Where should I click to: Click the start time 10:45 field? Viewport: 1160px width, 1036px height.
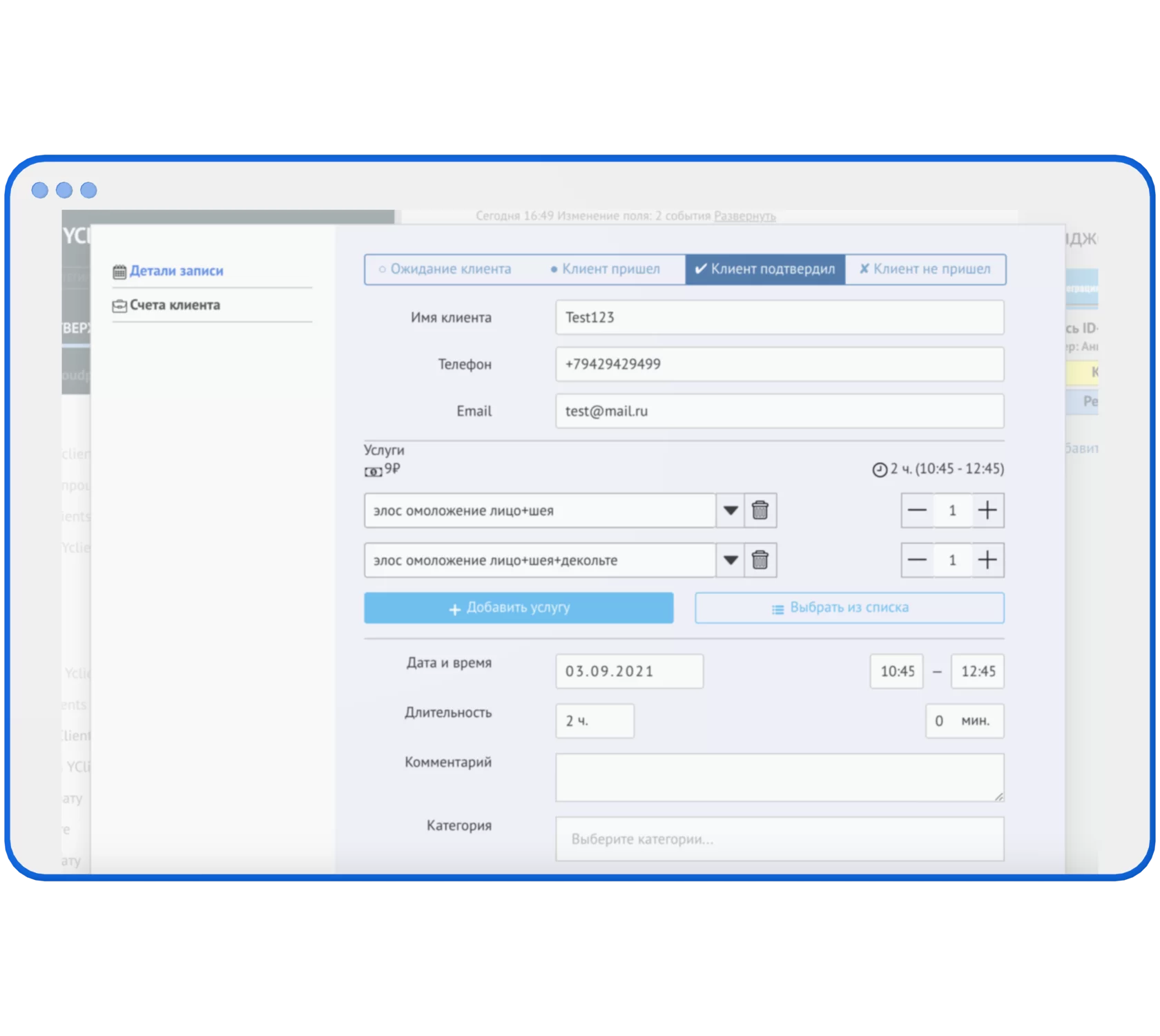point(896,671)
